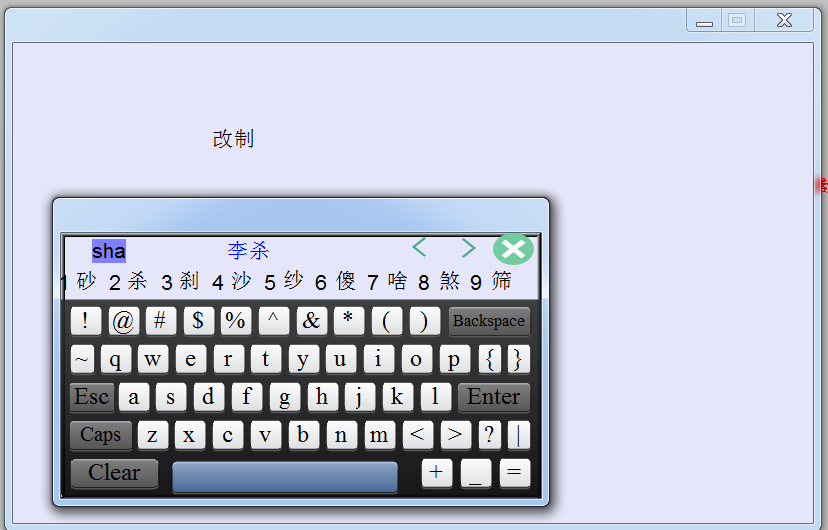Go to next candidate page arrow
Image resolution: width=828 pixels, height=530 pixels.
pyautogui.click(x=468, y=248)
